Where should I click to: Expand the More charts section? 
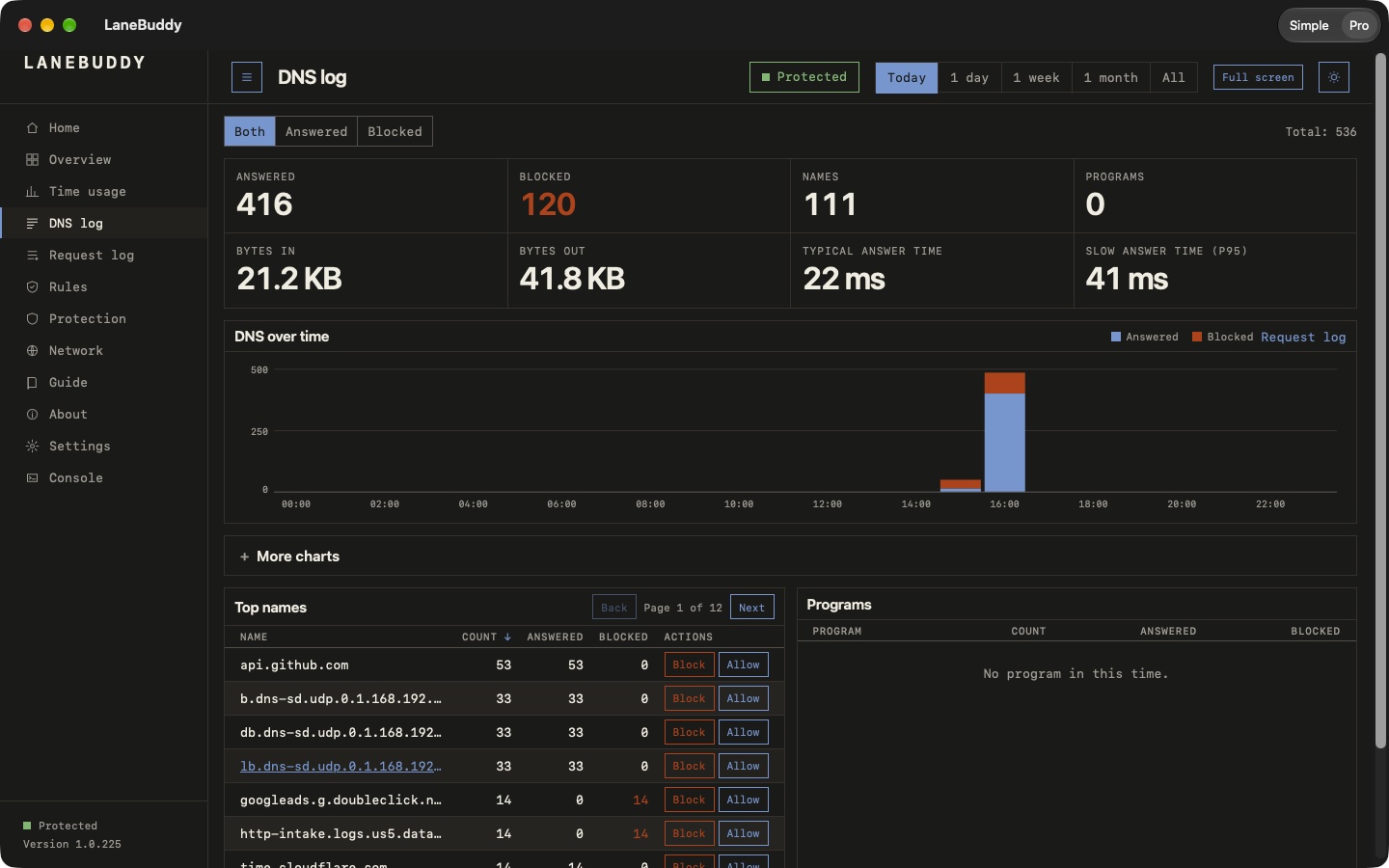click(x=790, y=556)
